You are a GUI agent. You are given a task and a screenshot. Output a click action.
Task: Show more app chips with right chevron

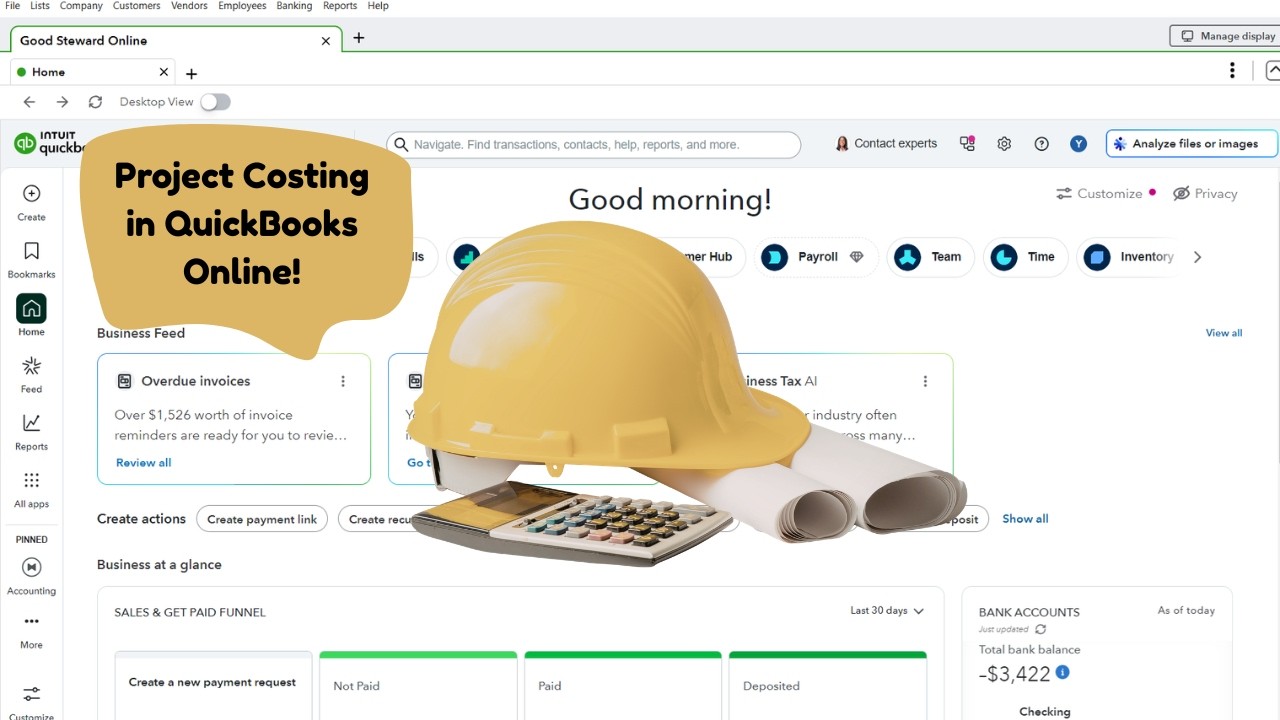point(1197,257)
